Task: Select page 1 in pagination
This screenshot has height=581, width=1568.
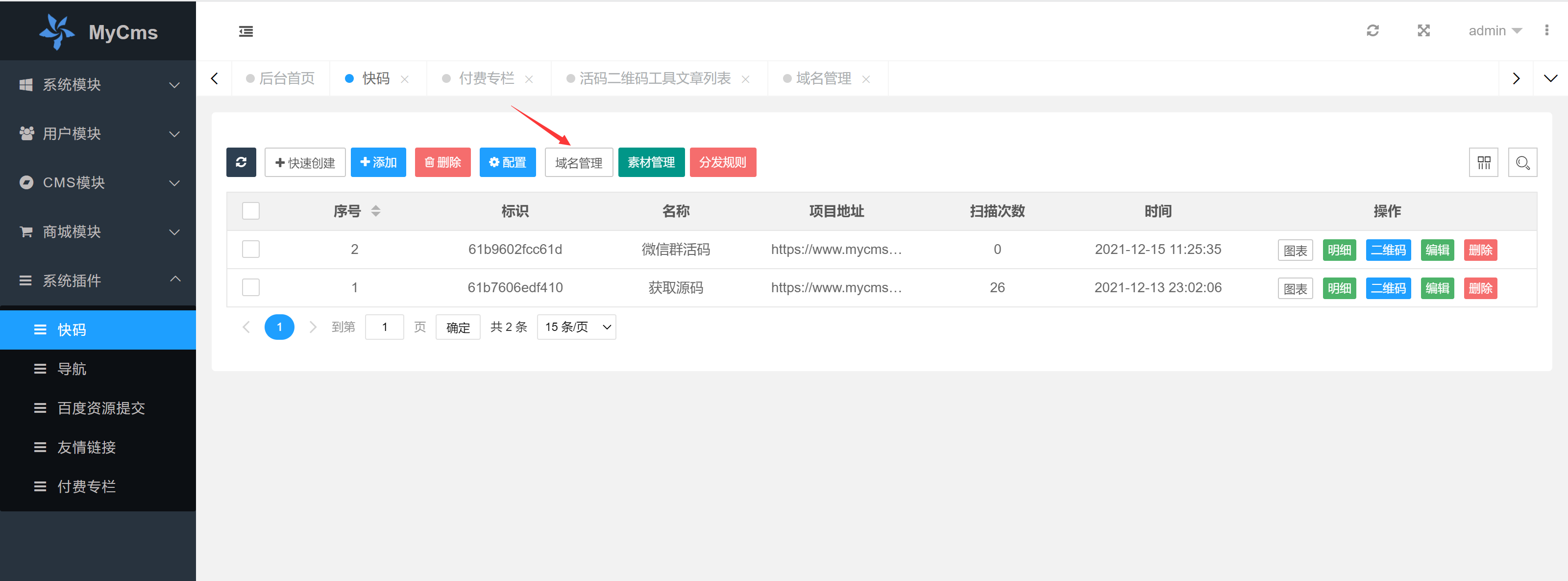Action: pos(279,327)
